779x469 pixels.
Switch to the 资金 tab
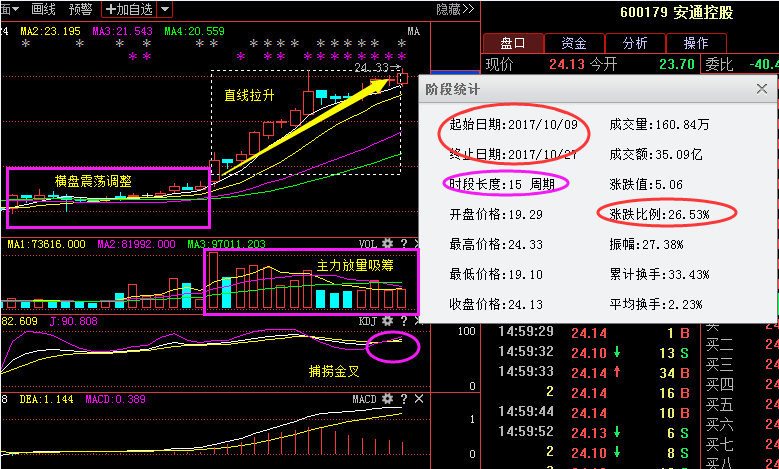click(574, 43)
